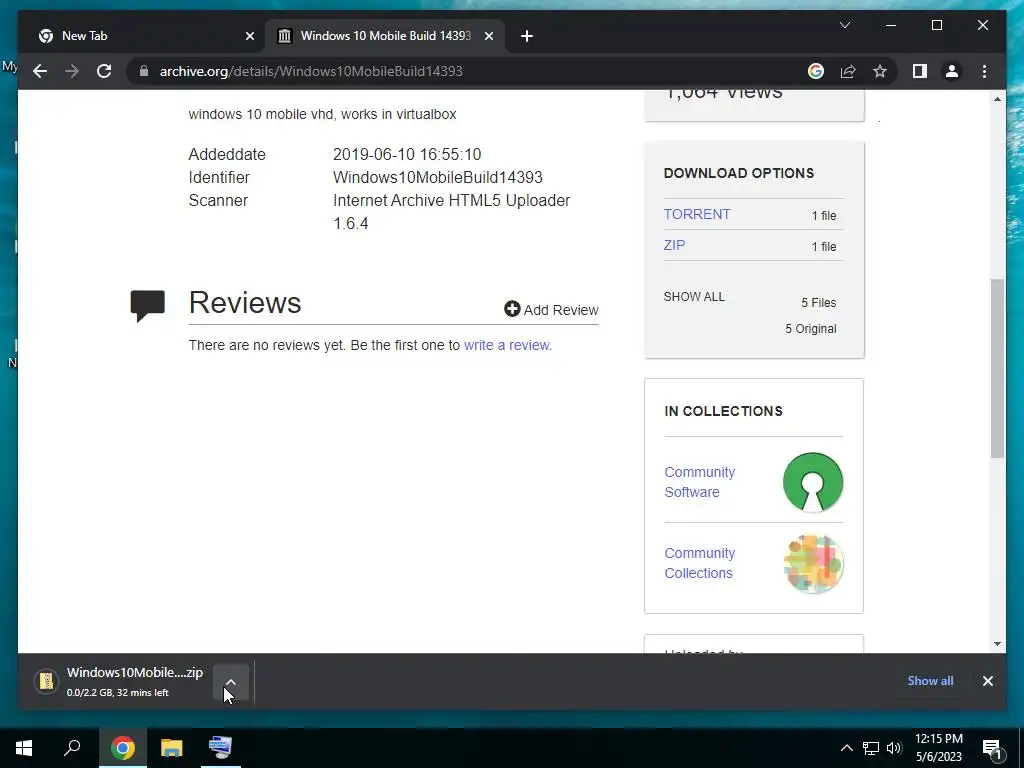Go back using the browser back arrow
Viewport: 1024px width, 768px height.
pos(40,71)
